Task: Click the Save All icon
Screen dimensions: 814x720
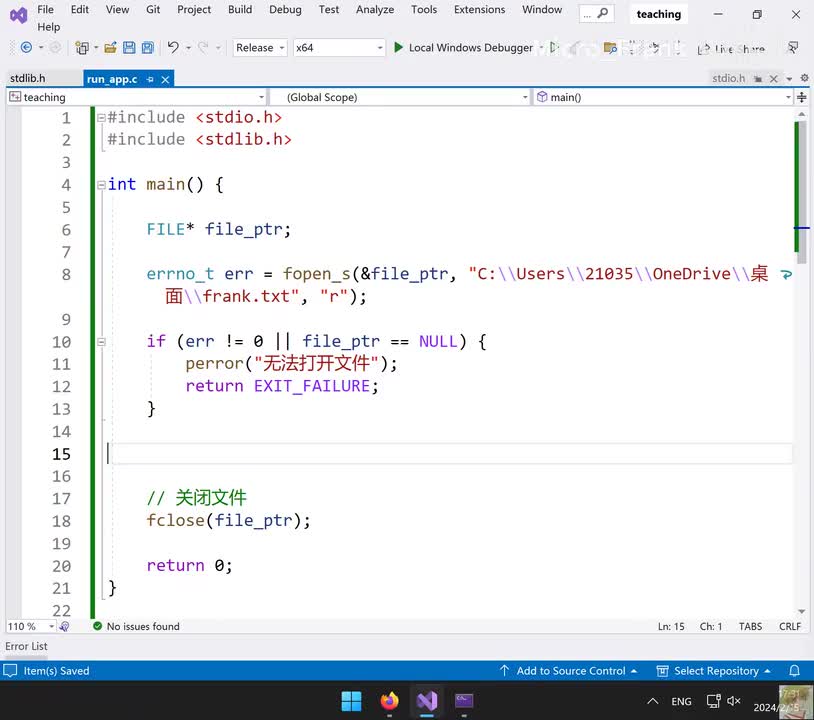Action: coord(147,48)
